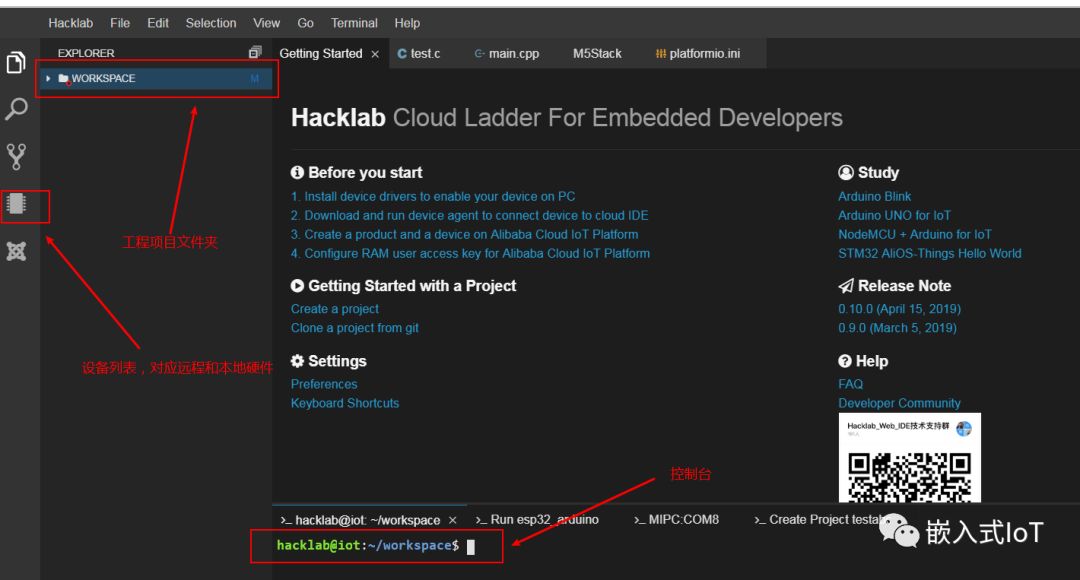Image resolution: width=1080 pixels, height=580 pixels.
Task: Click the bottom activity bar icon below the chip
Action: [x=16, y=251]
